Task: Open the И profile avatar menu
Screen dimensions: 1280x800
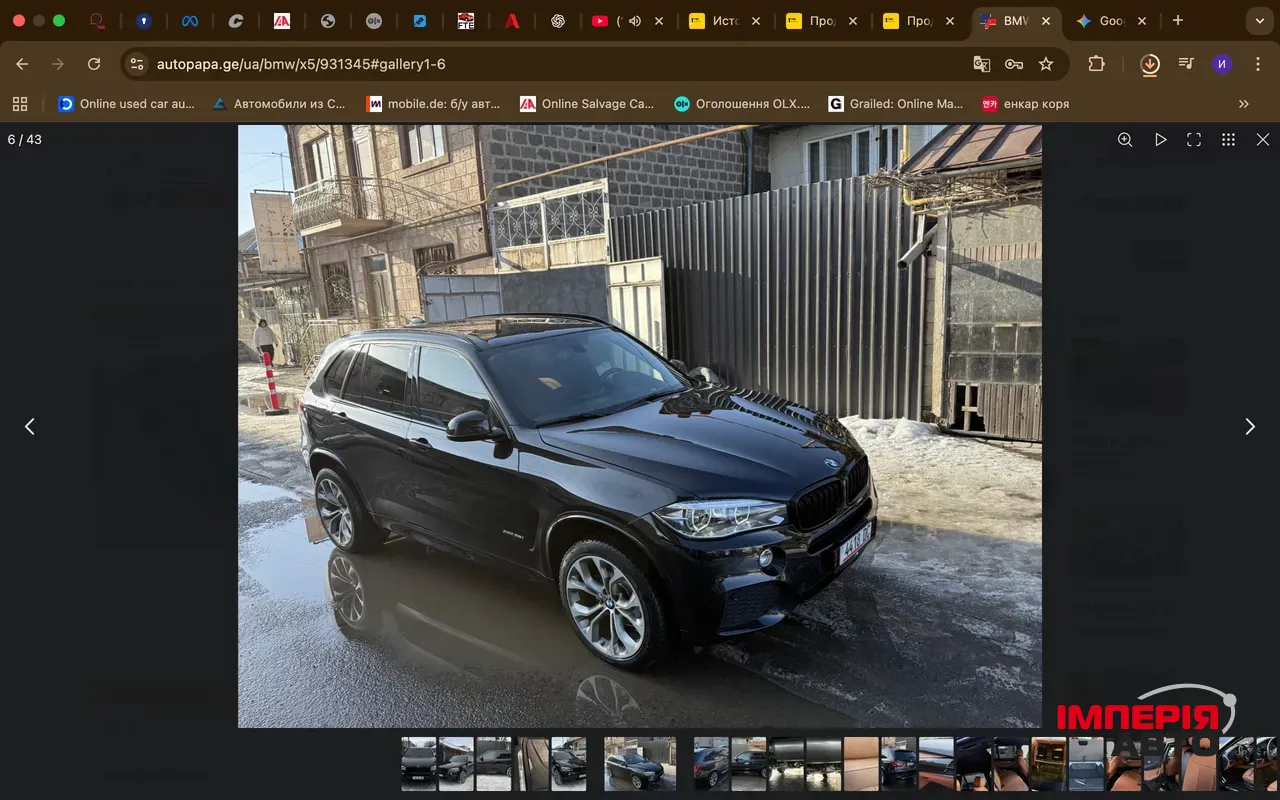Action: [1221, 63]
